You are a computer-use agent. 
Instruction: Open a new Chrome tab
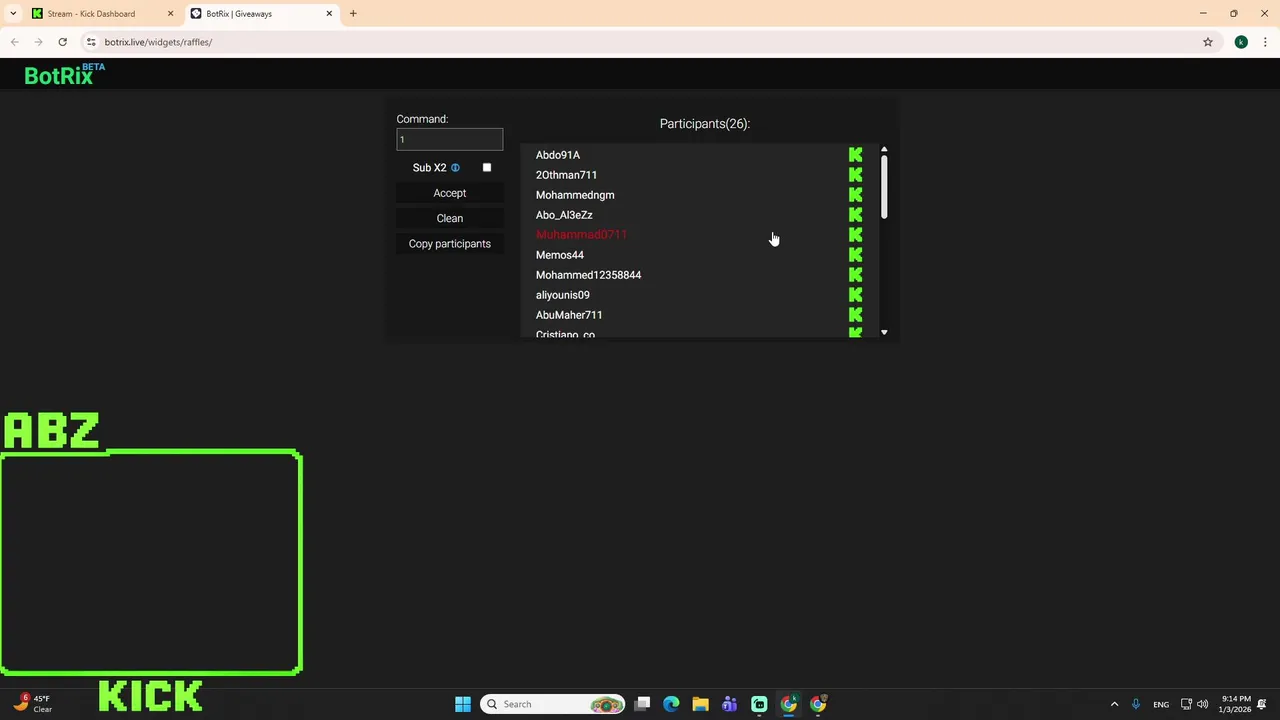point(353,14)
